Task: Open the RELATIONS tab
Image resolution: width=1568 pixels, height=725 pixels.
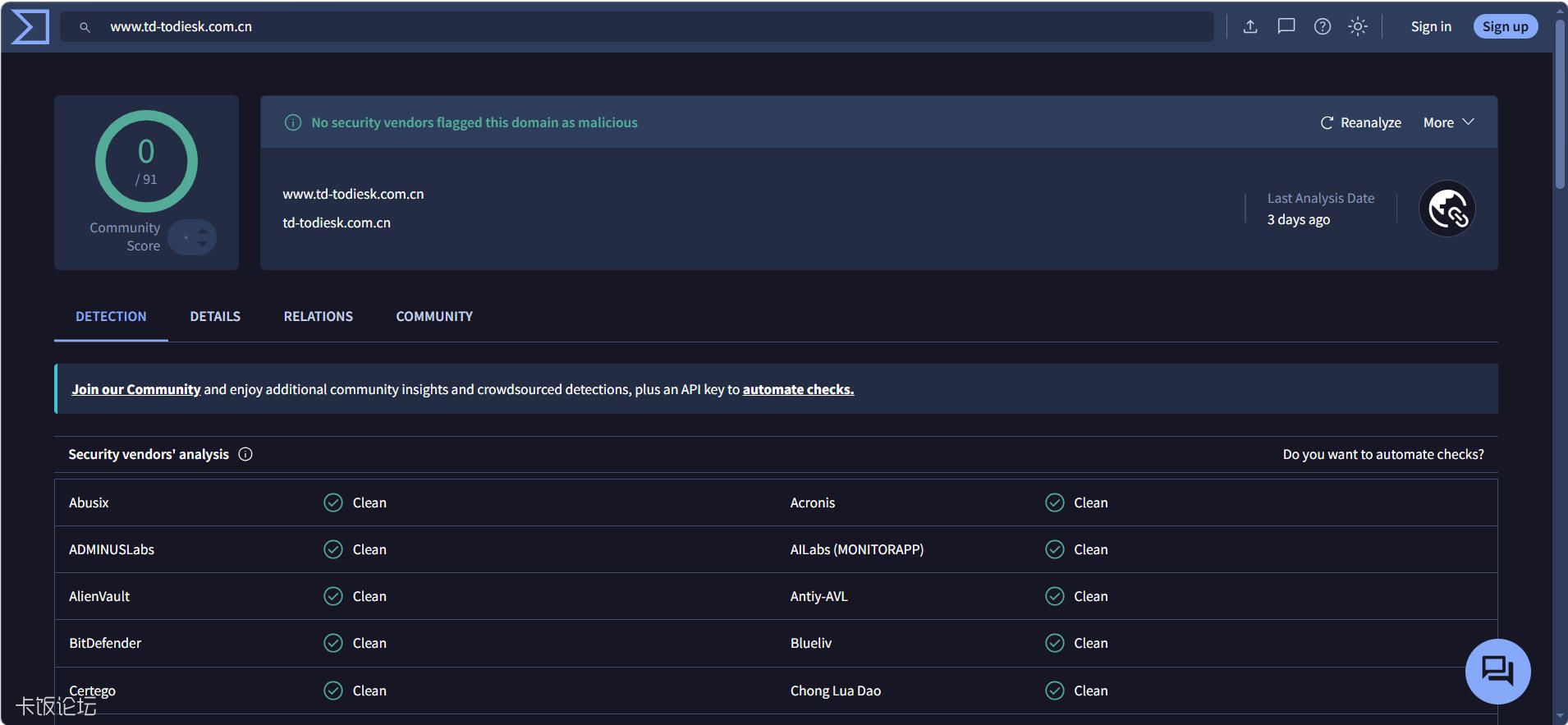Action: (319, 316)
